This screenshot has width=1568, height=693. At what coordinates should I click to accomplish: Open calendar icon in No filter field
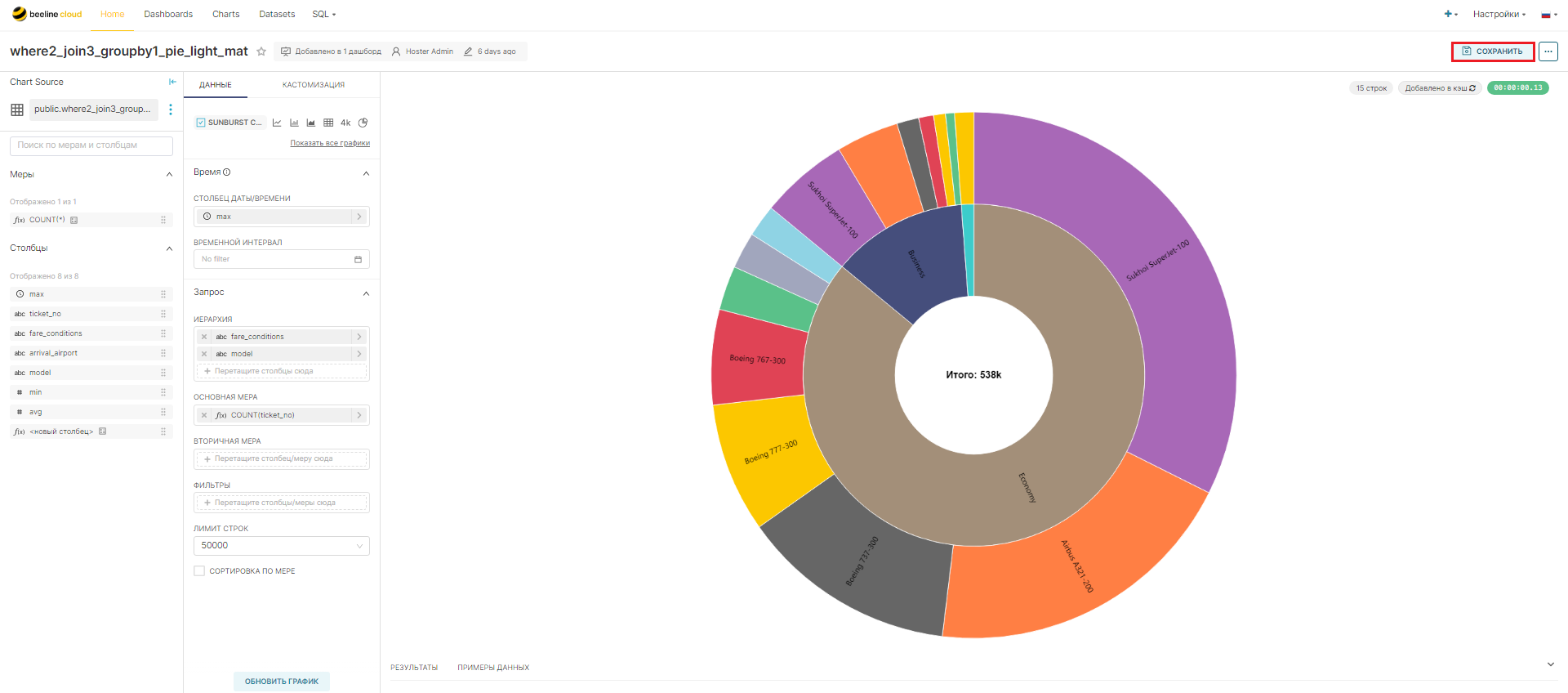coord(358,259)
